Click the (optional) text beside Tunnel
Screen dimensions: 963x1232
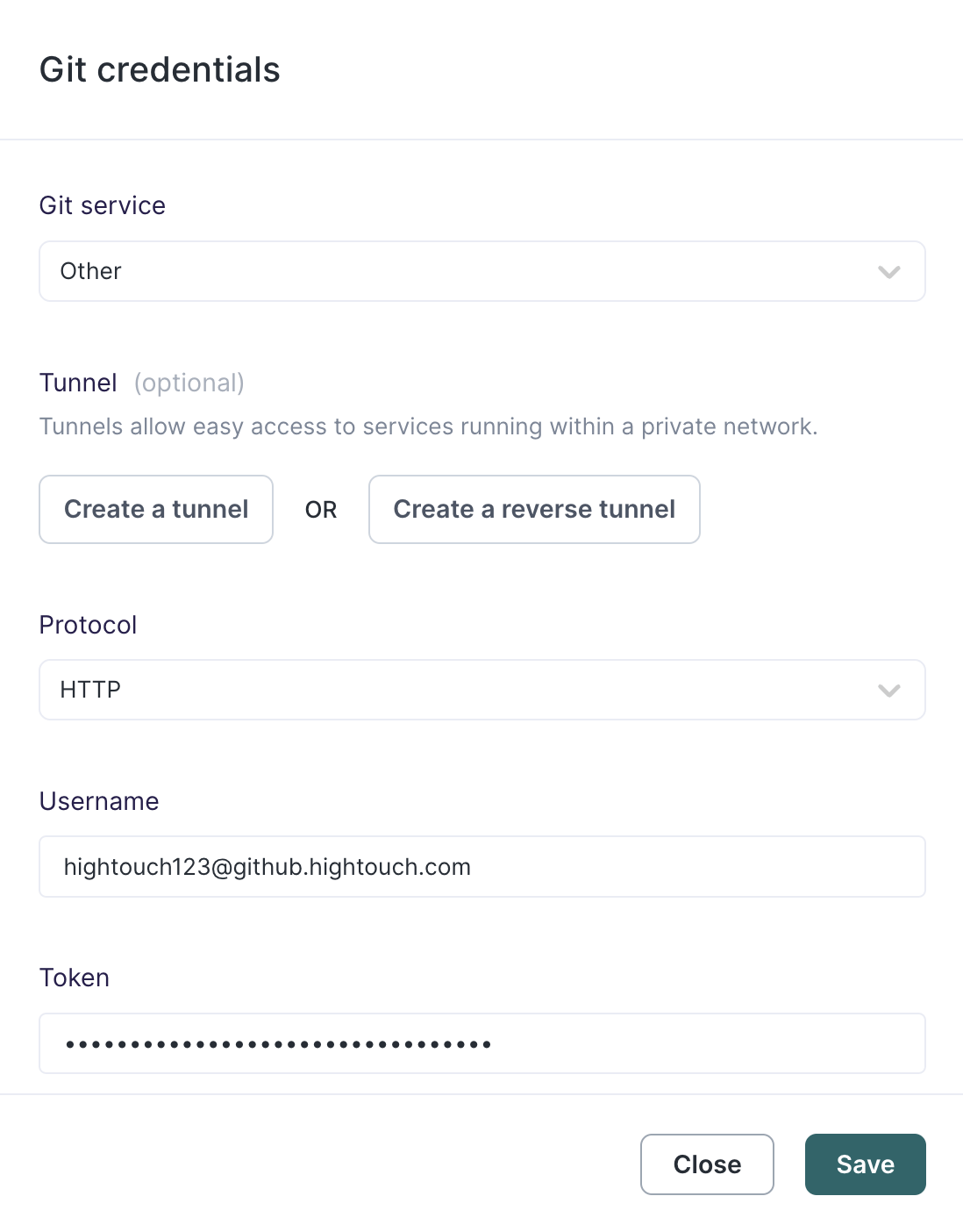[189, 383]
